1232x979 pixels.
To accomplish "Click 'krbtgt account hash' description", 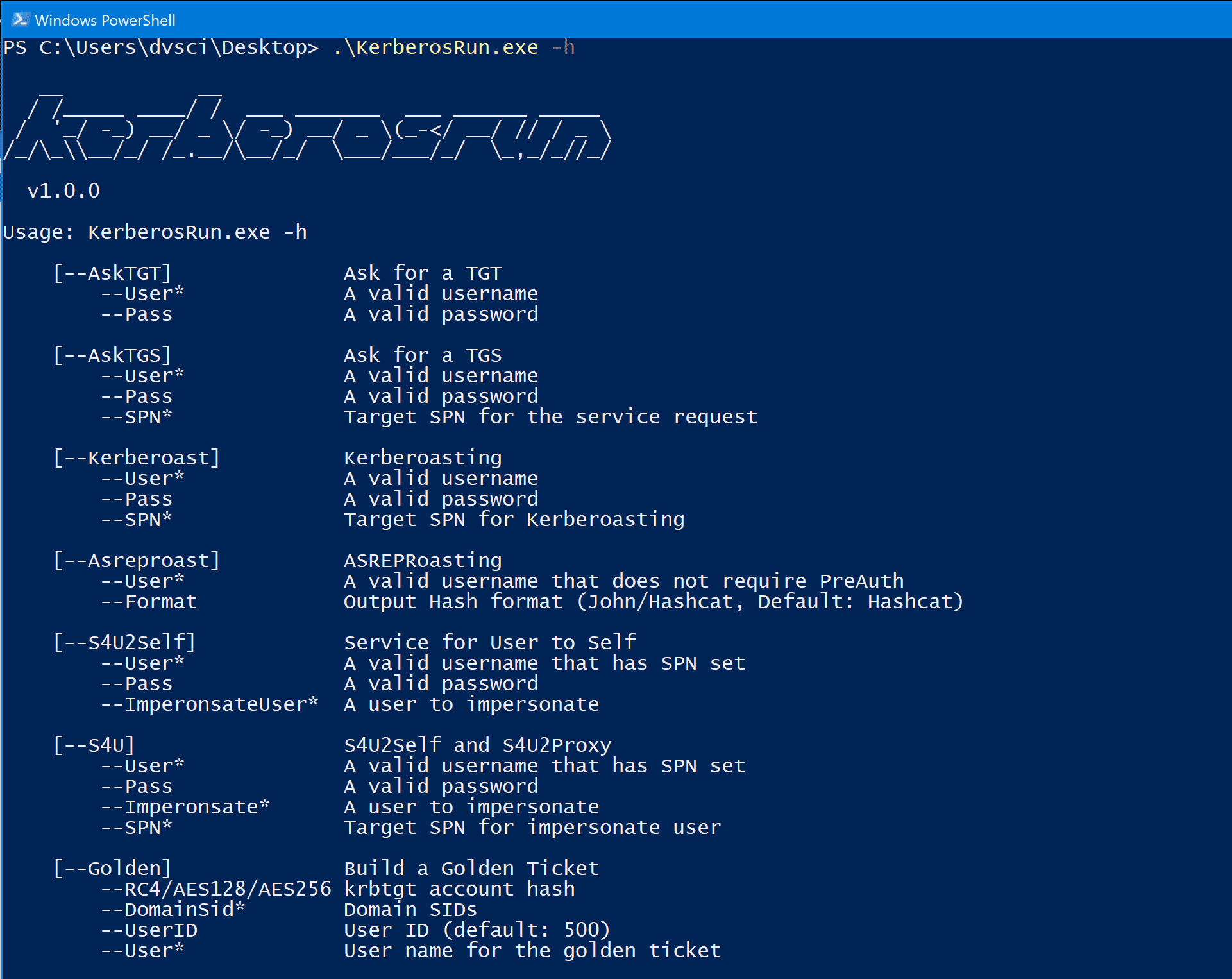I will pos(459,889).
